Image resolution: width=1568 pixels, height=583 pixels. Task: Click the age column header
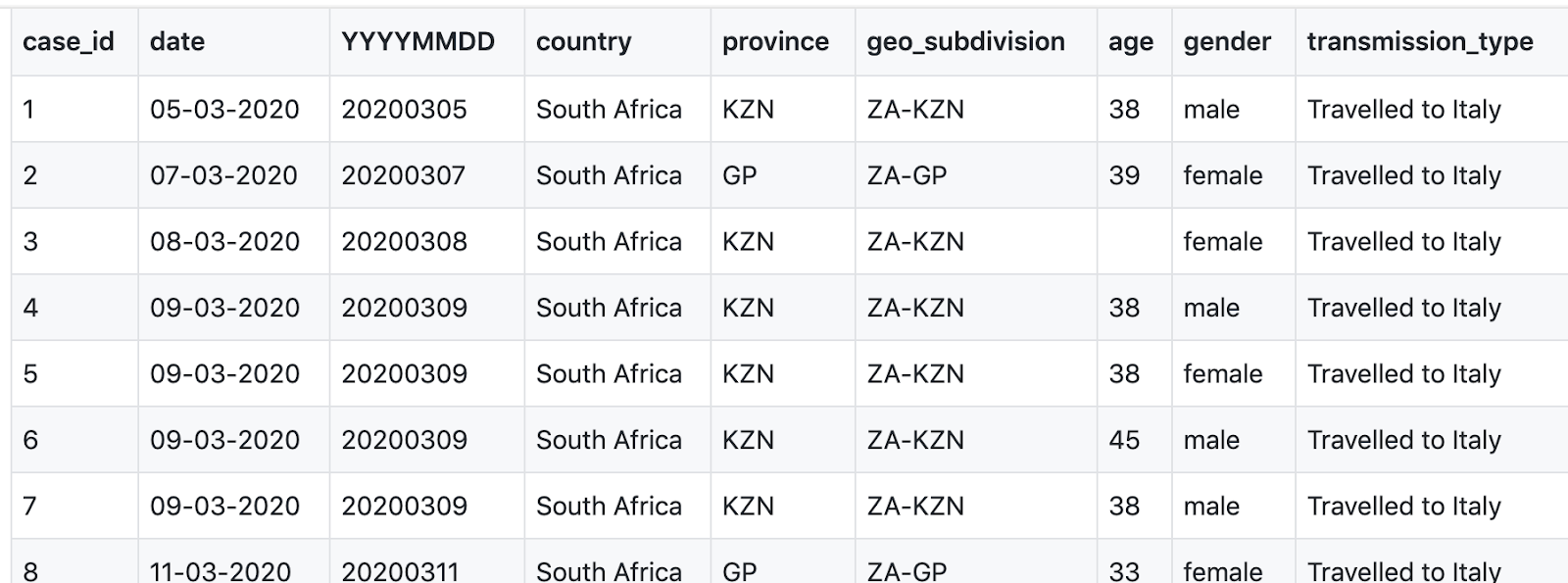1130,42
